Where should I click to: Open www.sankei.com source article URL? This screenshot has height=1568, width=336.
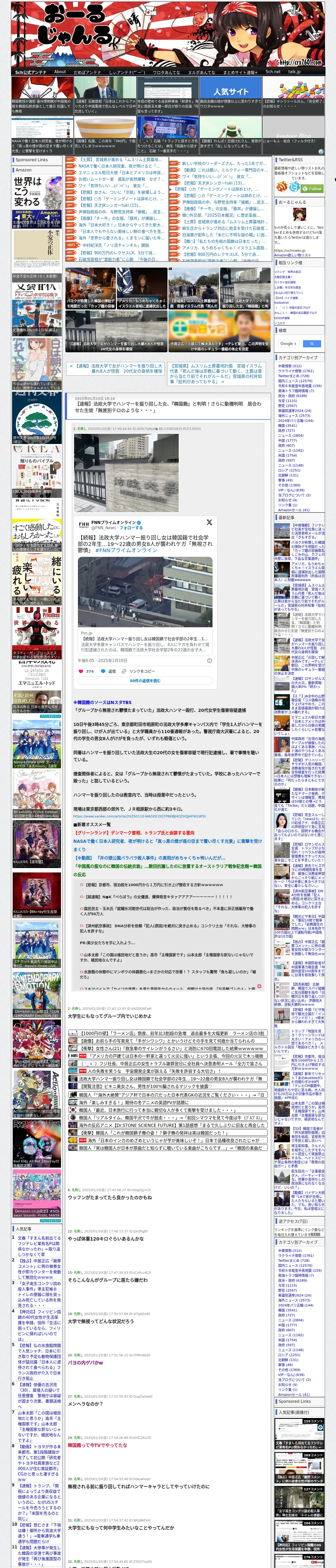coord(140,816)
